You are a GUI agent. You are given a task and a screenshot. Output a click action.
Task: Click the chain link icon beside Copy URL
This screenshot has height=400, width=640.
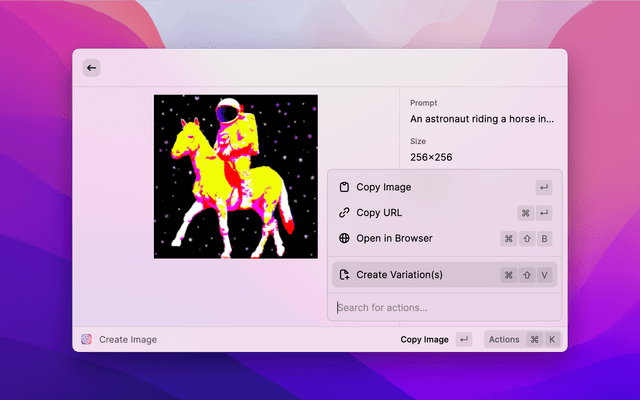click(344, 213)
